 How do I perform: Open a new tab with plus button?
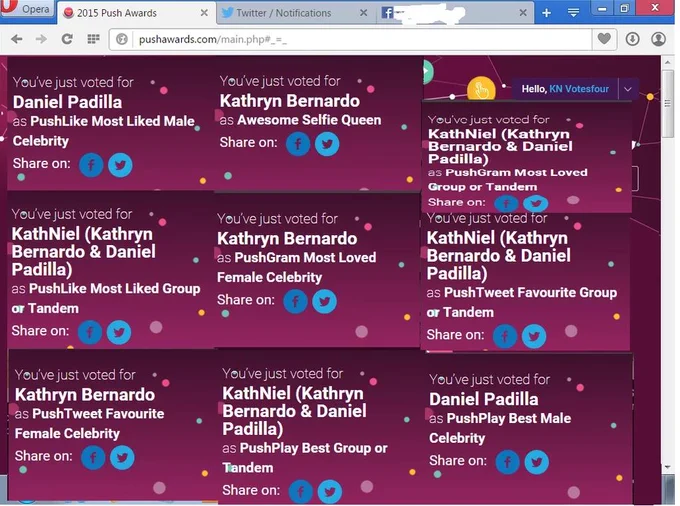[x=546, y=13]
